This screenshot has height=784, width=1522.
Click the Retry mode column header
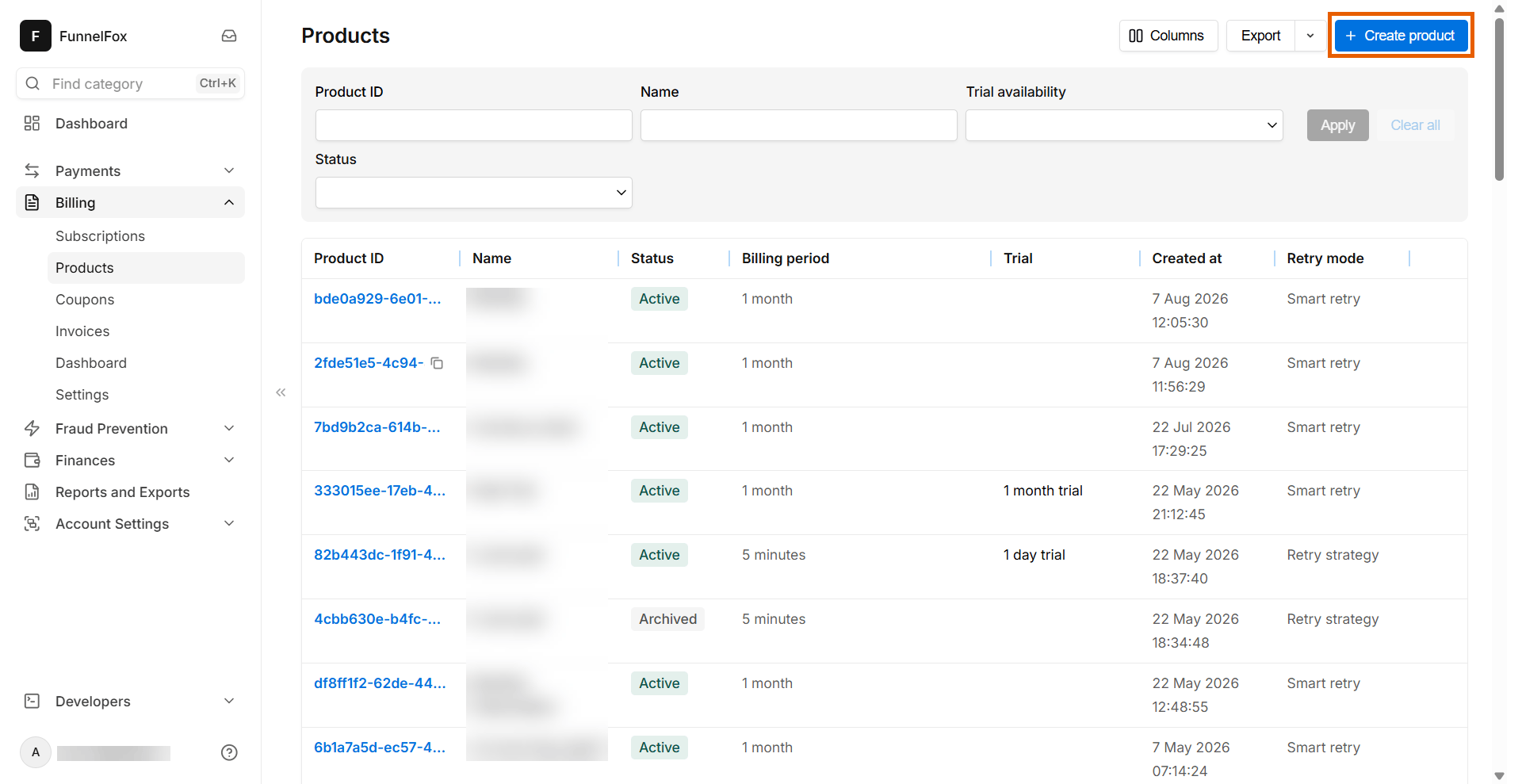point(1325,258)
